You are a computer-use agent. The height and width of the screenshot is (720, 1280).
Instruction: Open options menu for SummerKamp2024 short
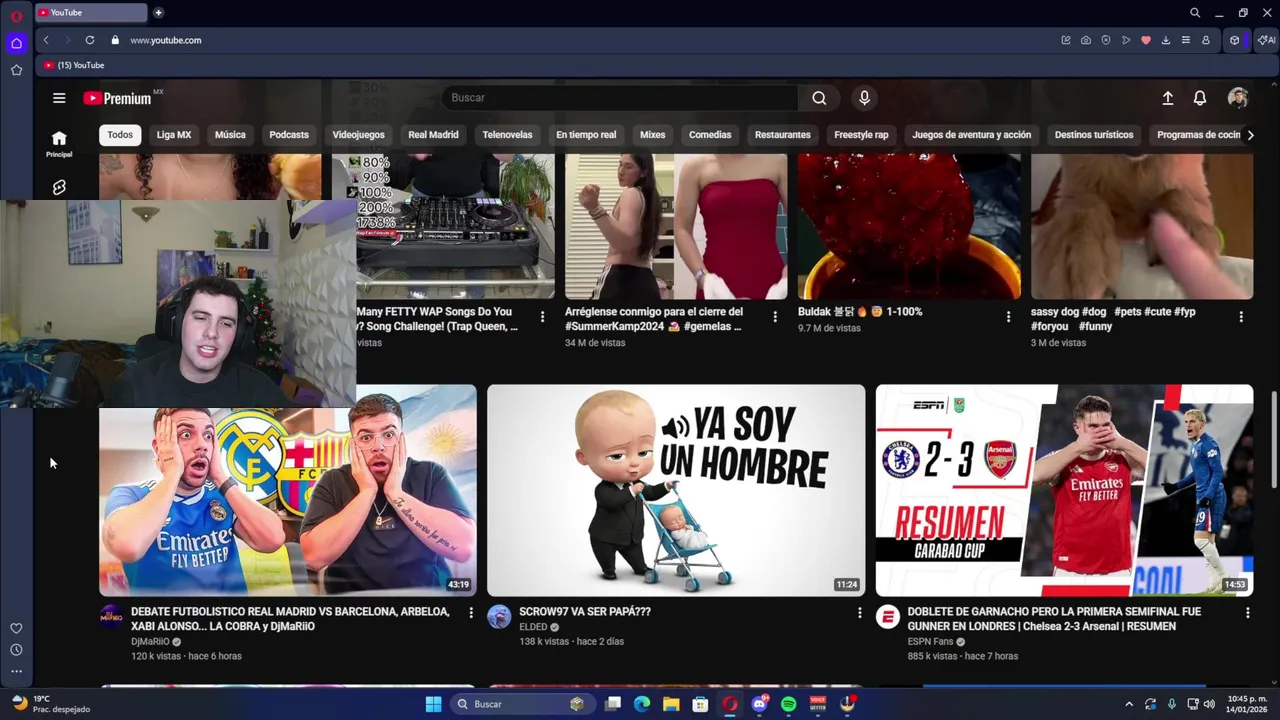[774, 316]
